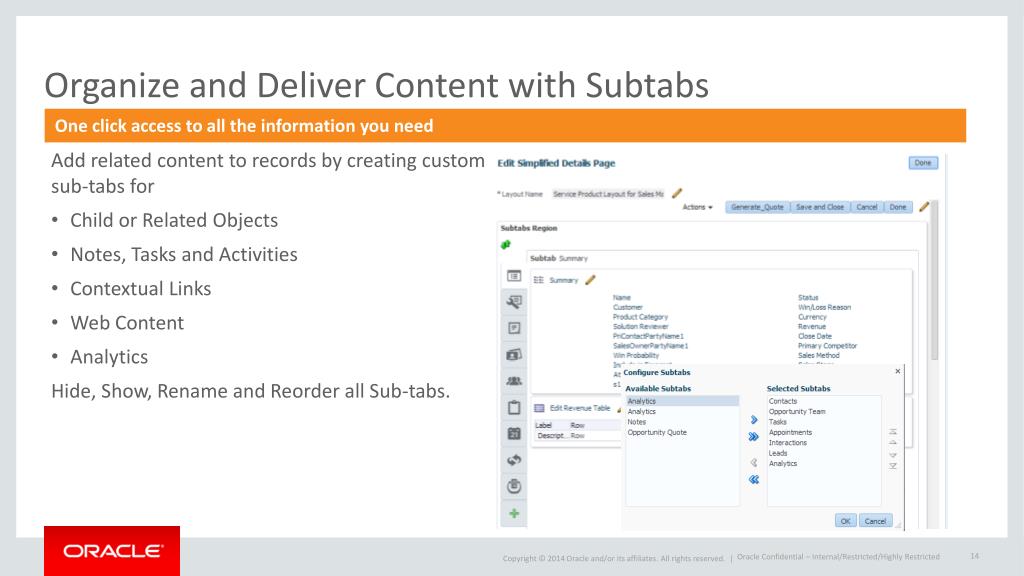Move selected subtab up one position

(x=893, y=443)
